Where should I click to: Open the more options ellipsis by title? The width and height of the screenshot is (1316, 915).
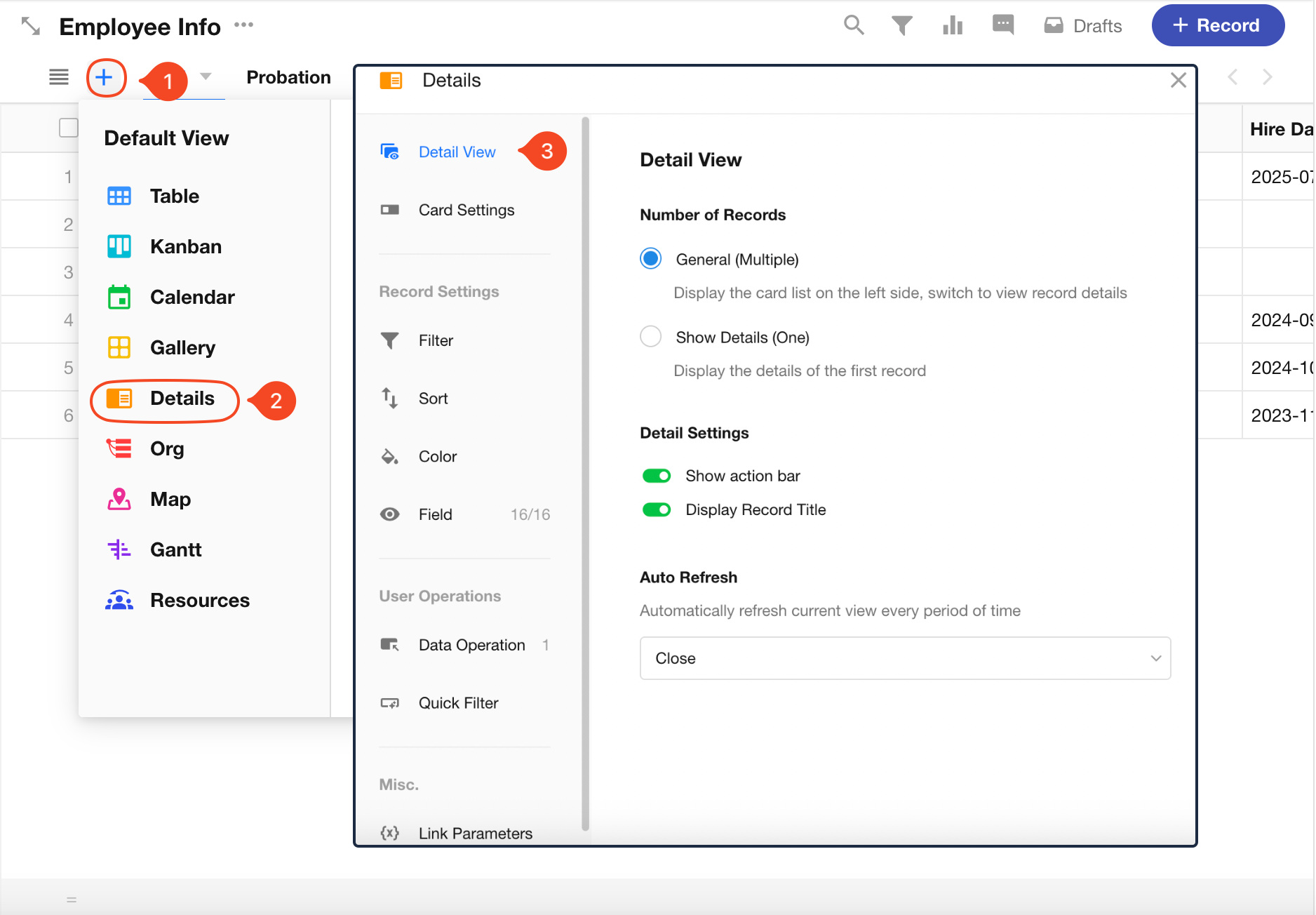point(243,25)
